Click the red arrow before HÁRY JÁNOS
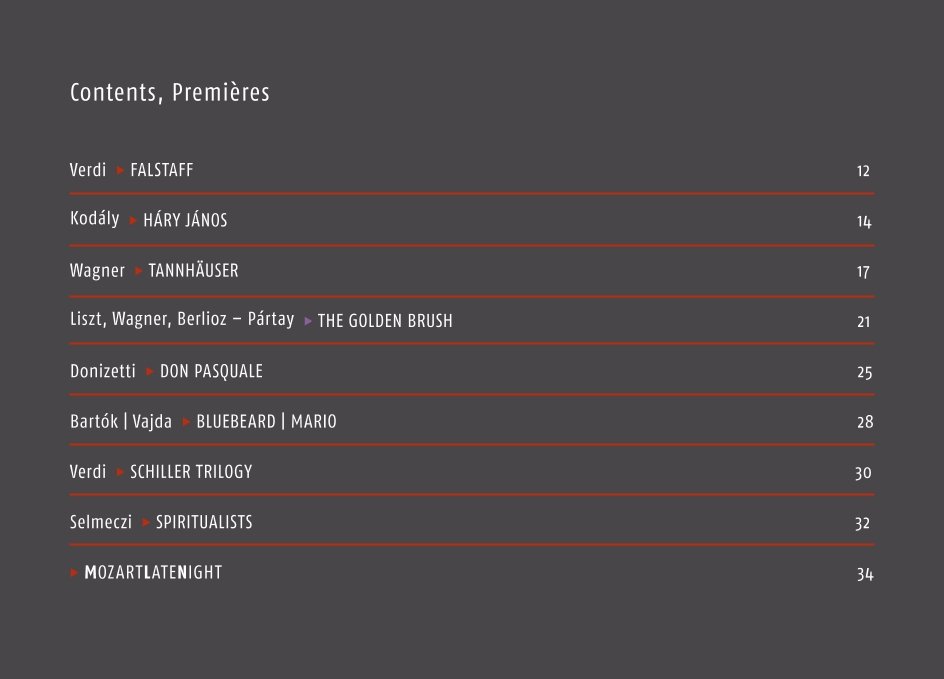Viewport: 944px width, 679px height. pos(133,220)
